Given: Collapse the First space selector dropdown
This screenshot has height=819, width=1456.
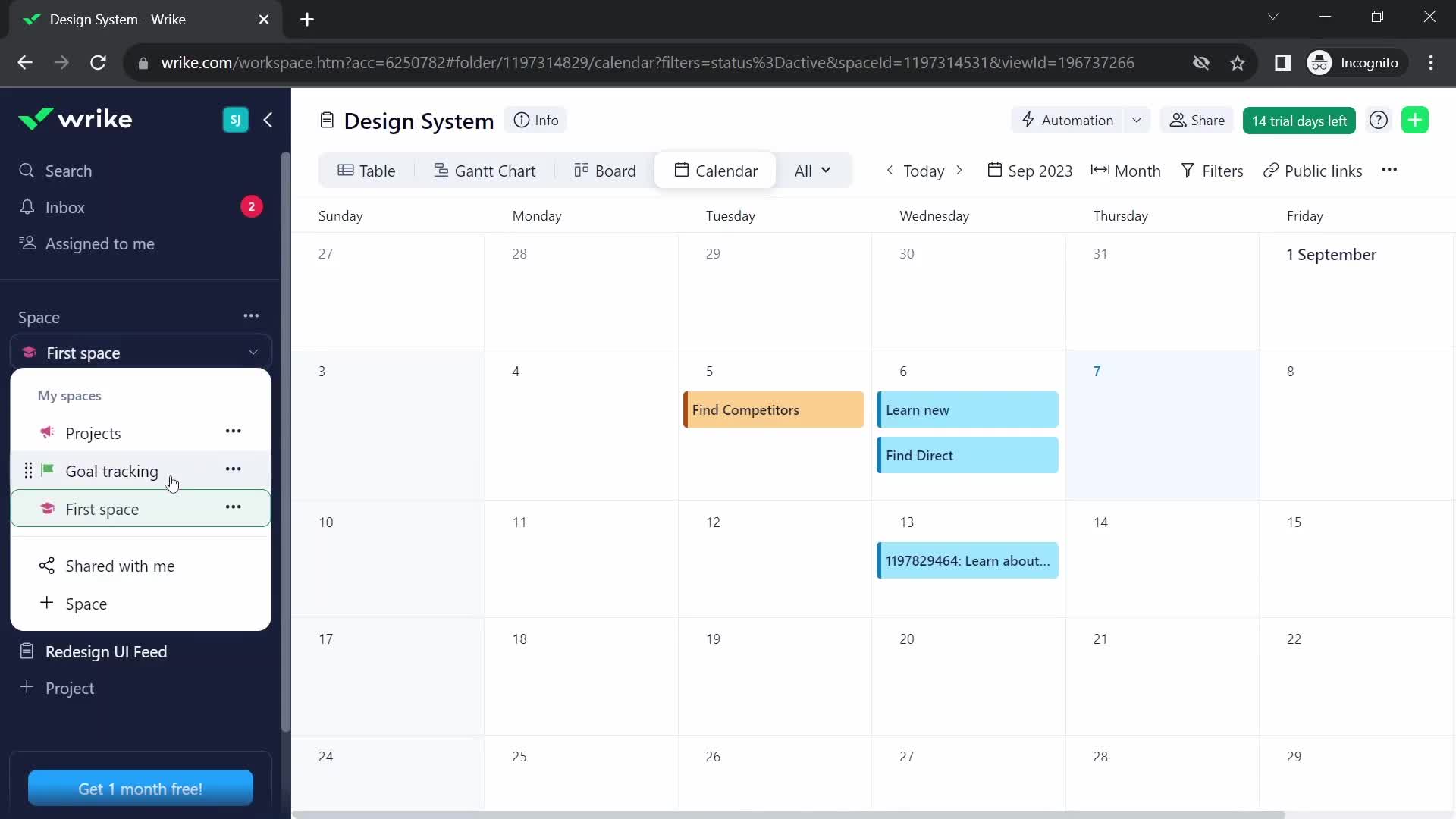Looking at the screenshot, I should [x=140, y=353].
